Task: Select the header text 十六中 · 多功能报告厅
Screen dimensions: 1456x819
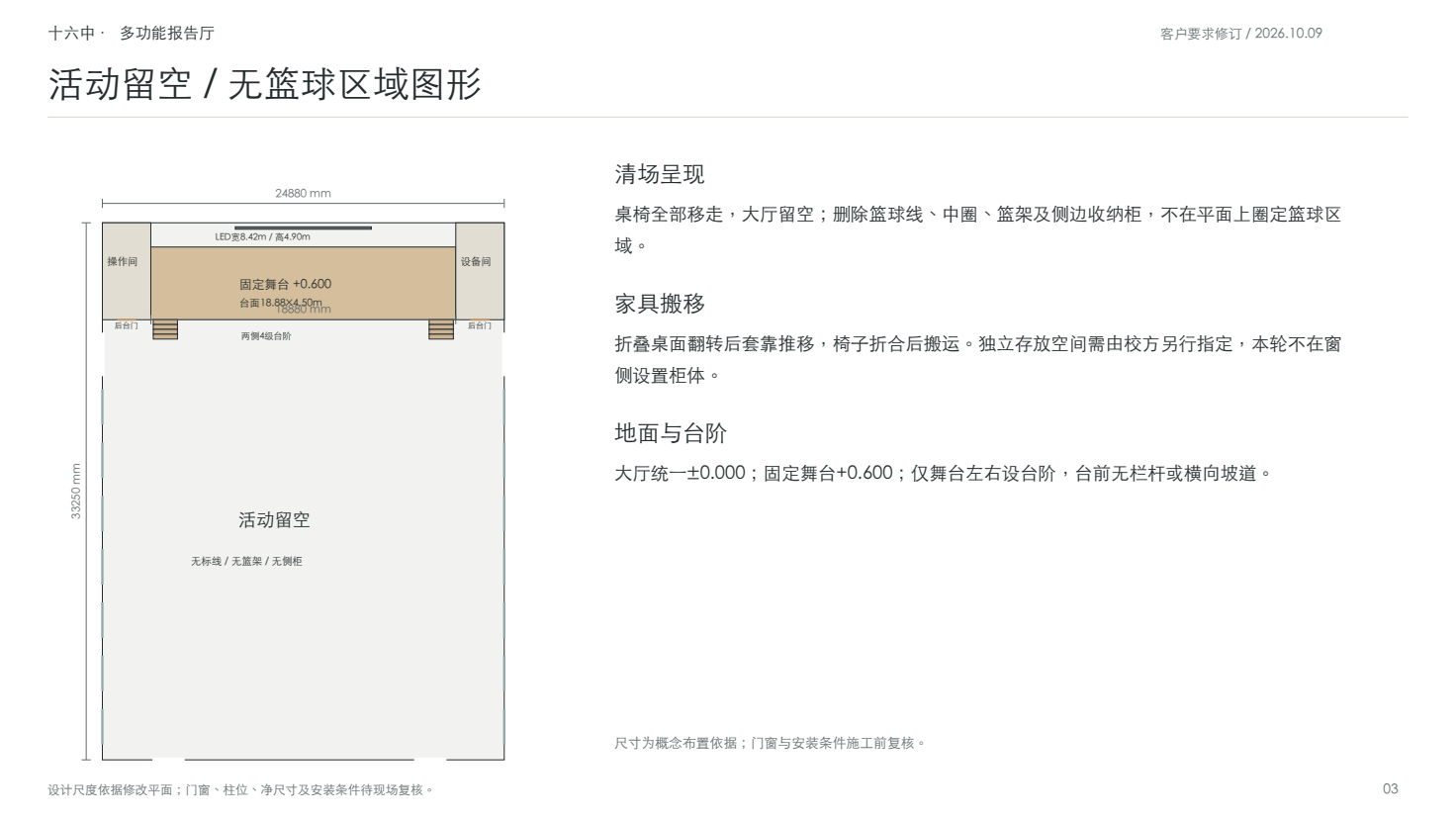Action: 131,34
